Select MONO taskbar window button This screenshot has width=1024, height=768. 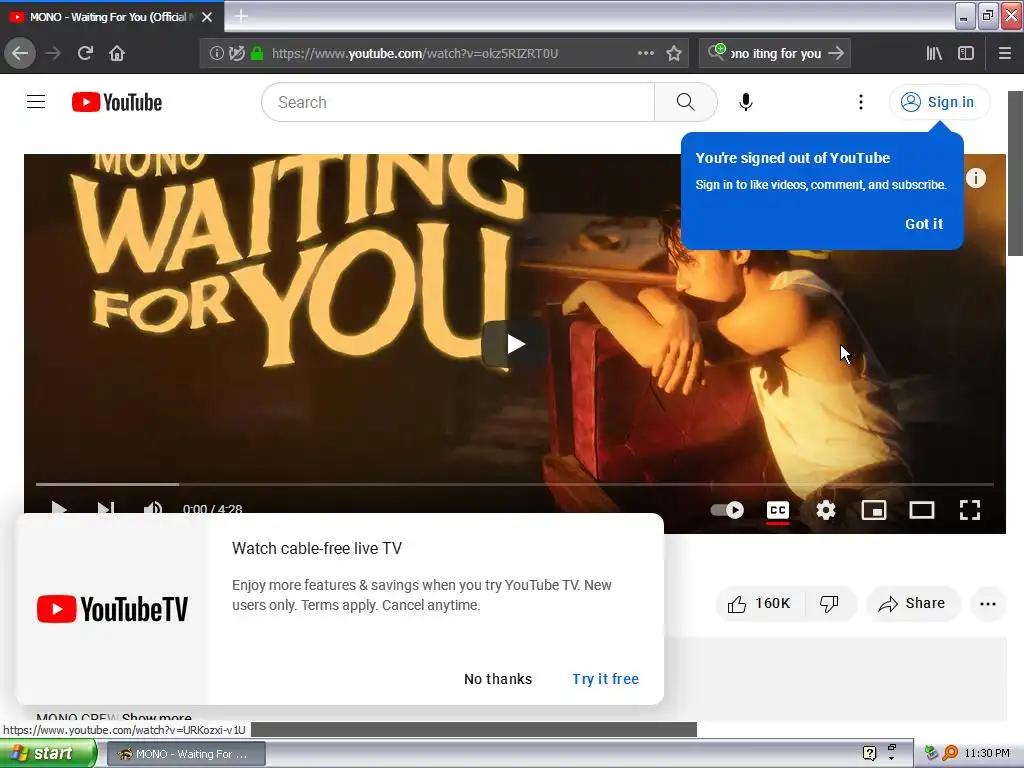186,754
